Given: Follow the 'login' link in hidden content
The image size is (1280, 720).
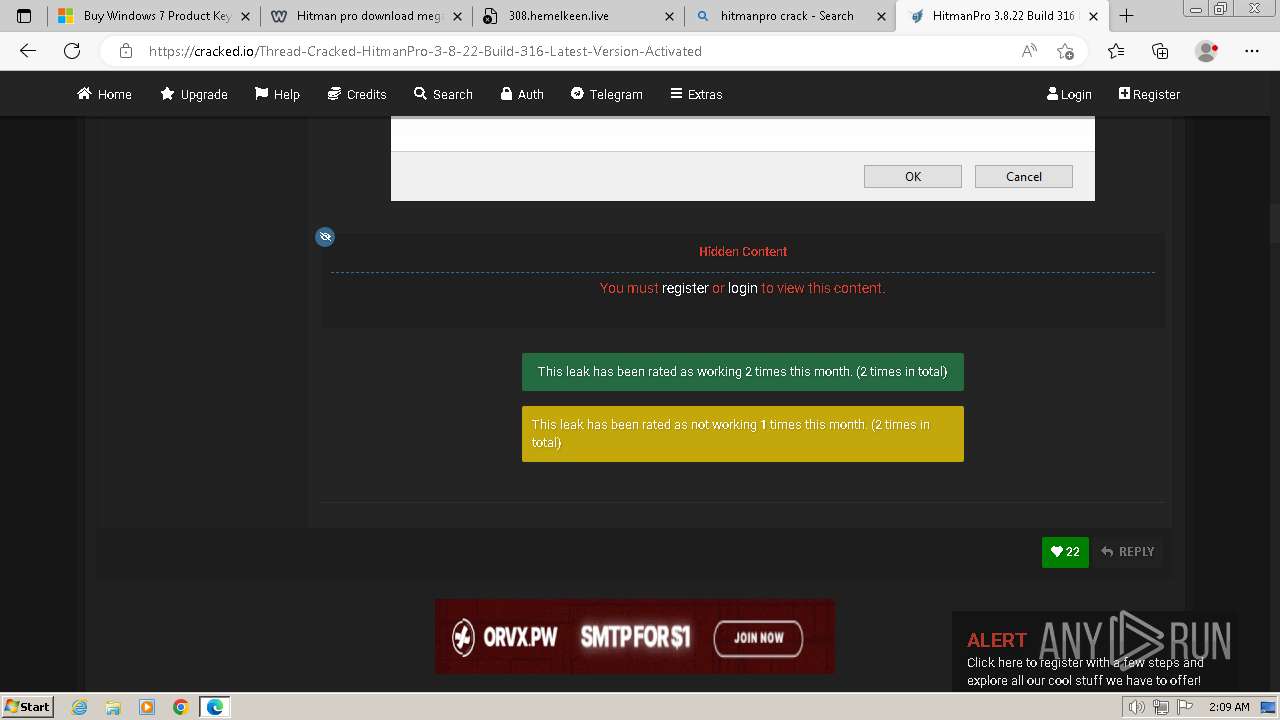Looking at the screenshot, I should 742,288.
